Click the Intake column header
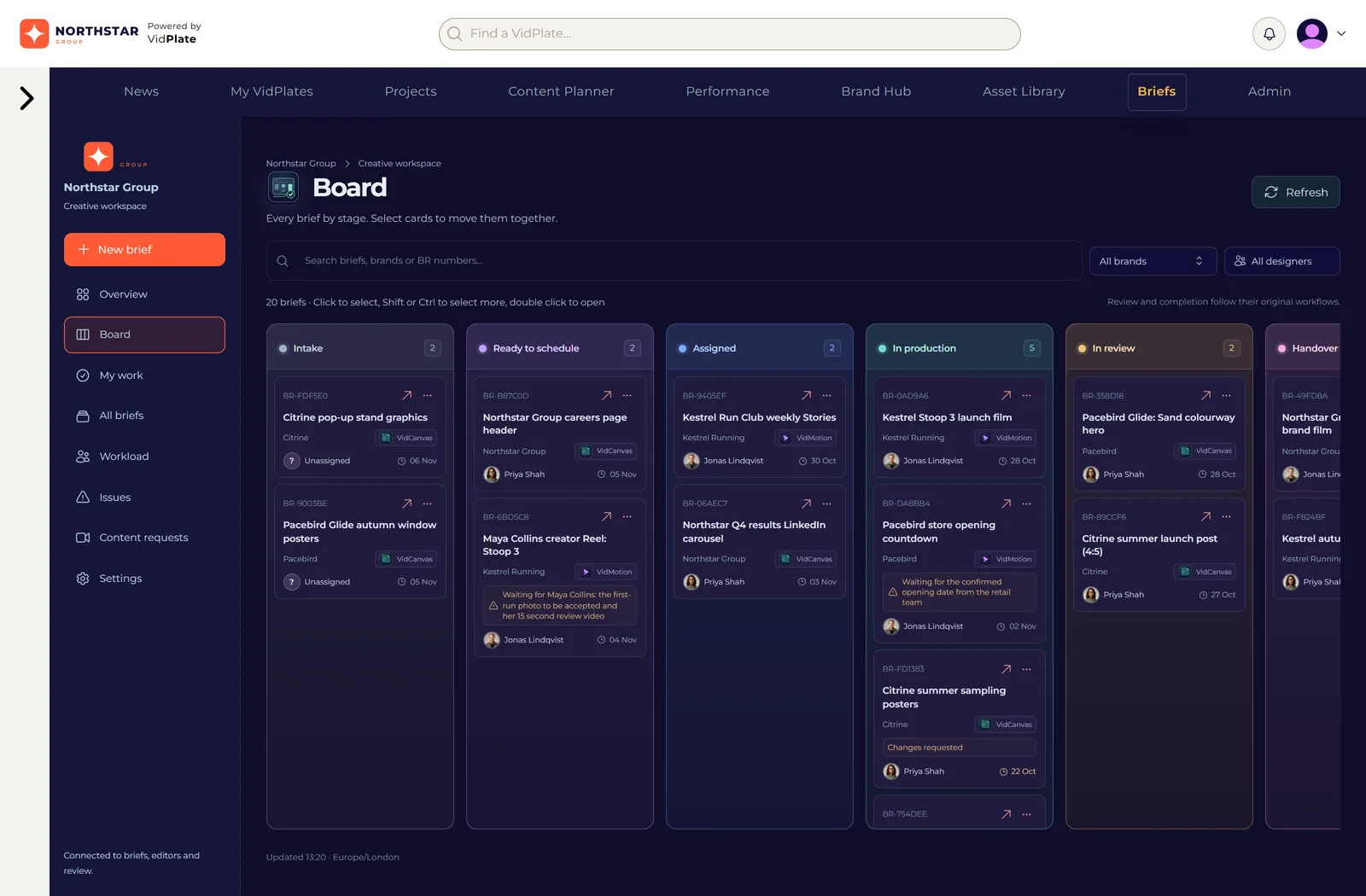 [x=359, y=348]
